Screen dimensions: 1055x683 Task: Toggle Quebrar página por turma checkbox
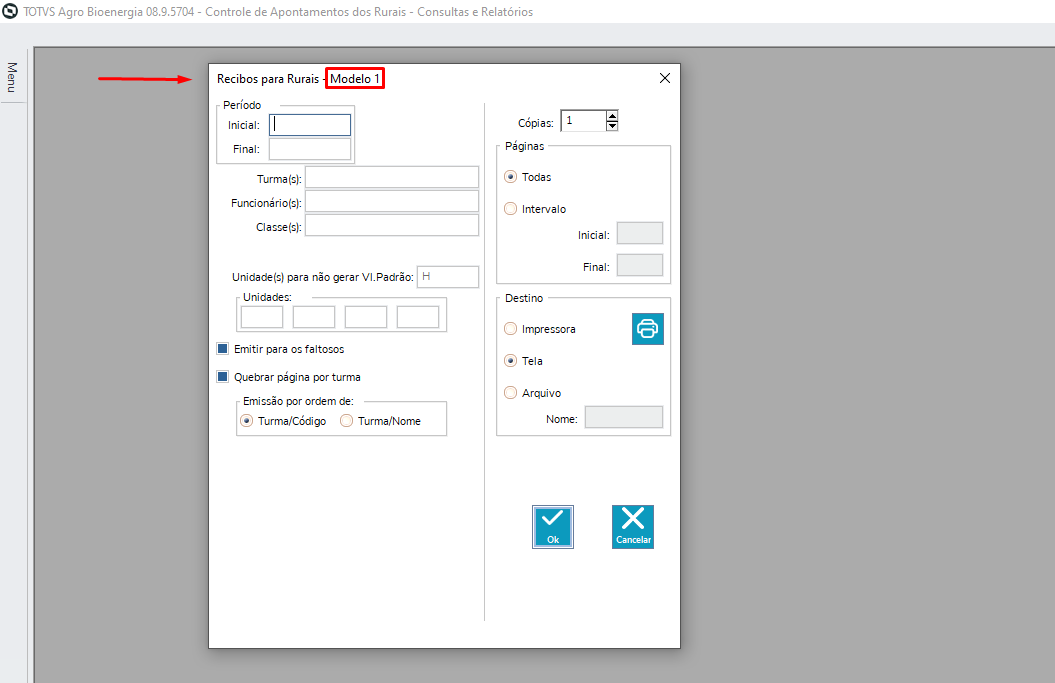tap(223, 377)
